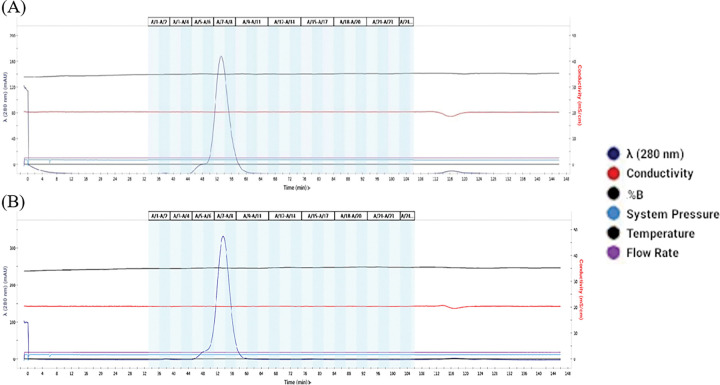Image resolution: width=720 pixels, height=385 pixels.
Task: Select the 'System Pressure' legend label
Action: tap(673, 215)
